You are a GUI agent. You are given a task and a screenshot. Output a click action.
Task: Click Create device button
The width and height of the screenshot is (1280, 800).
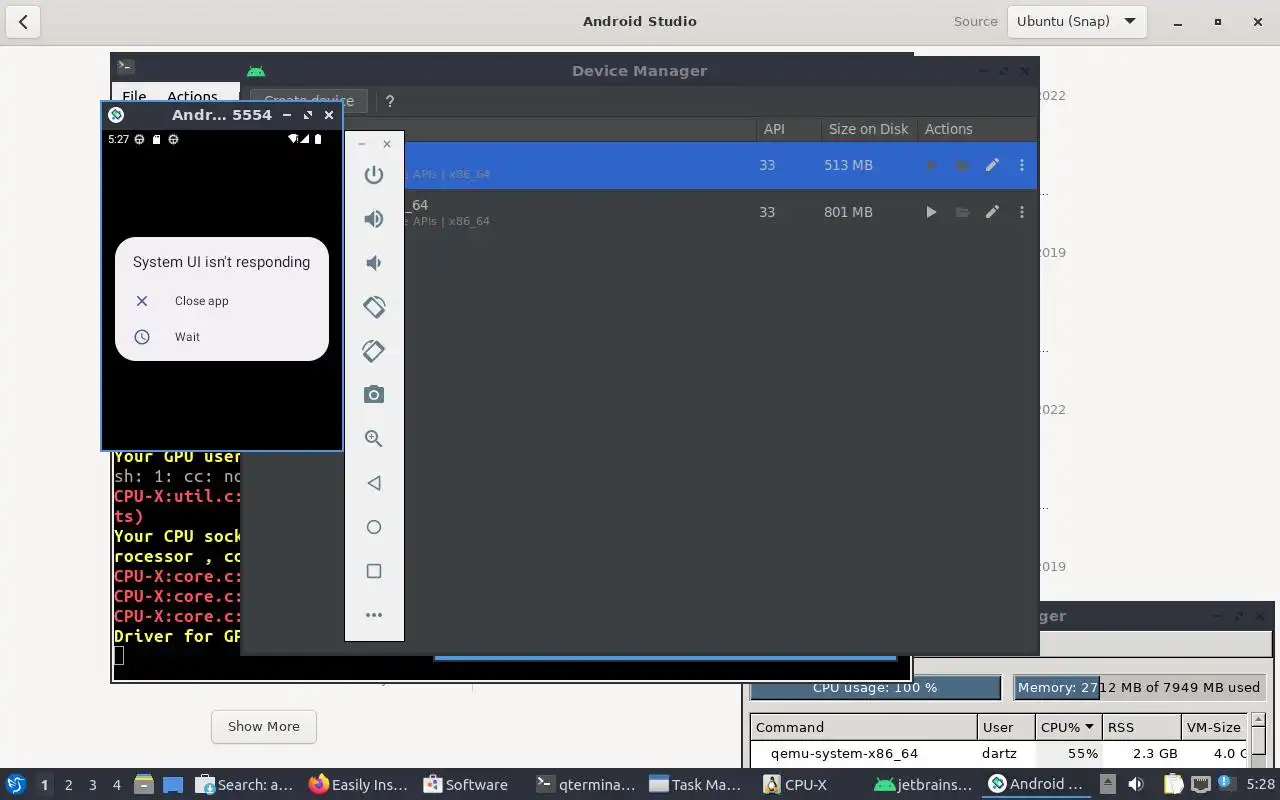tap(309, 101)
